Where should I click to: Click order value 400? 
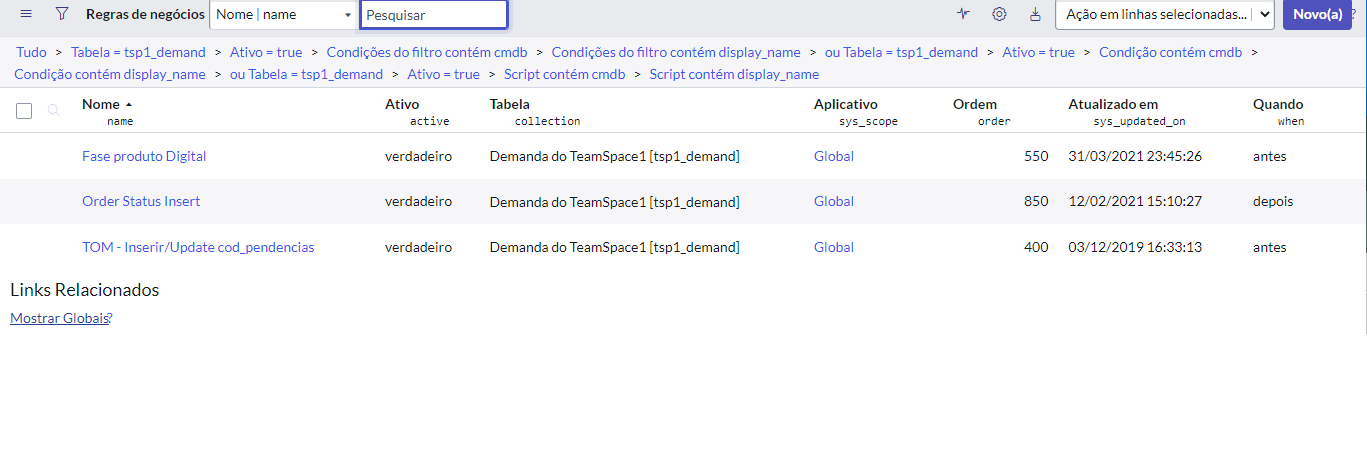(1036, 247)
